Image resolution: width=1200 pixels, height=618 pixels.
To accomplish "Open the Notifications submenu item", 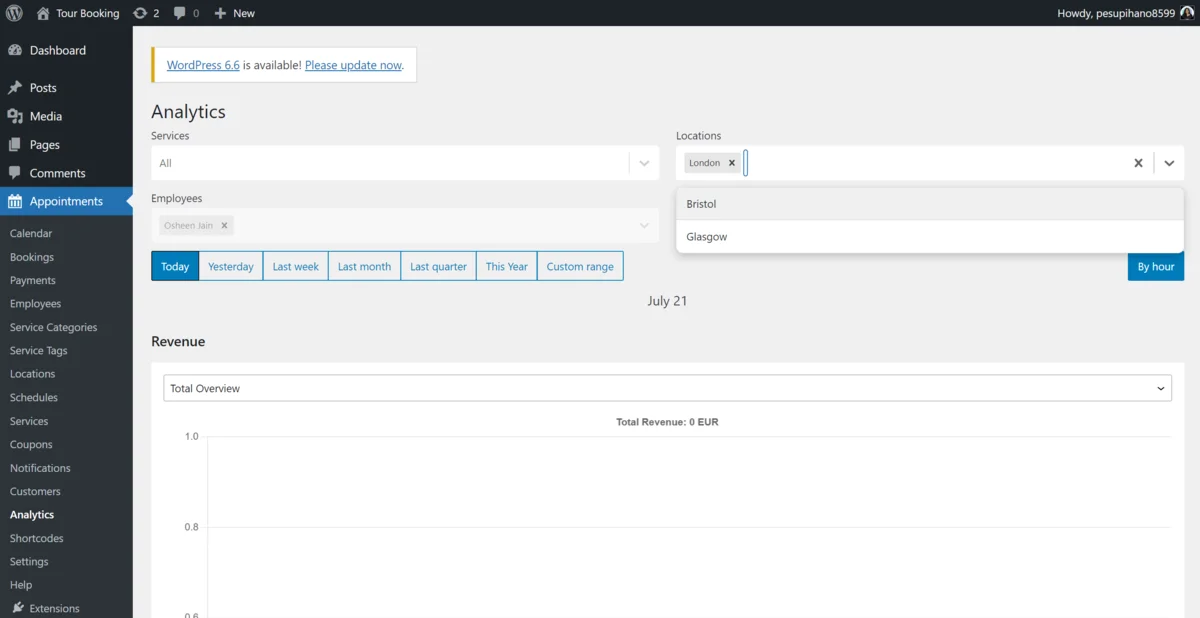I will [x=40, y=468].
